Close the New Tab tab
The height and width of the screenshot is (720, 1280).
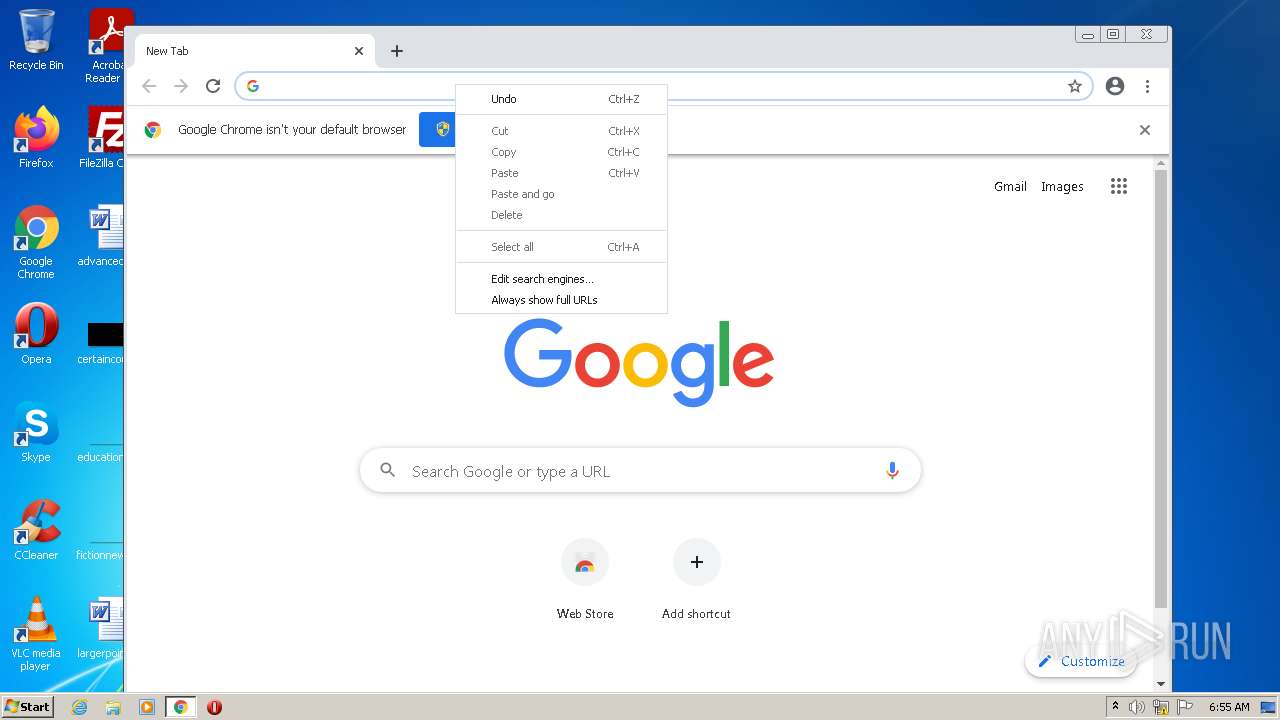point(359,51)
